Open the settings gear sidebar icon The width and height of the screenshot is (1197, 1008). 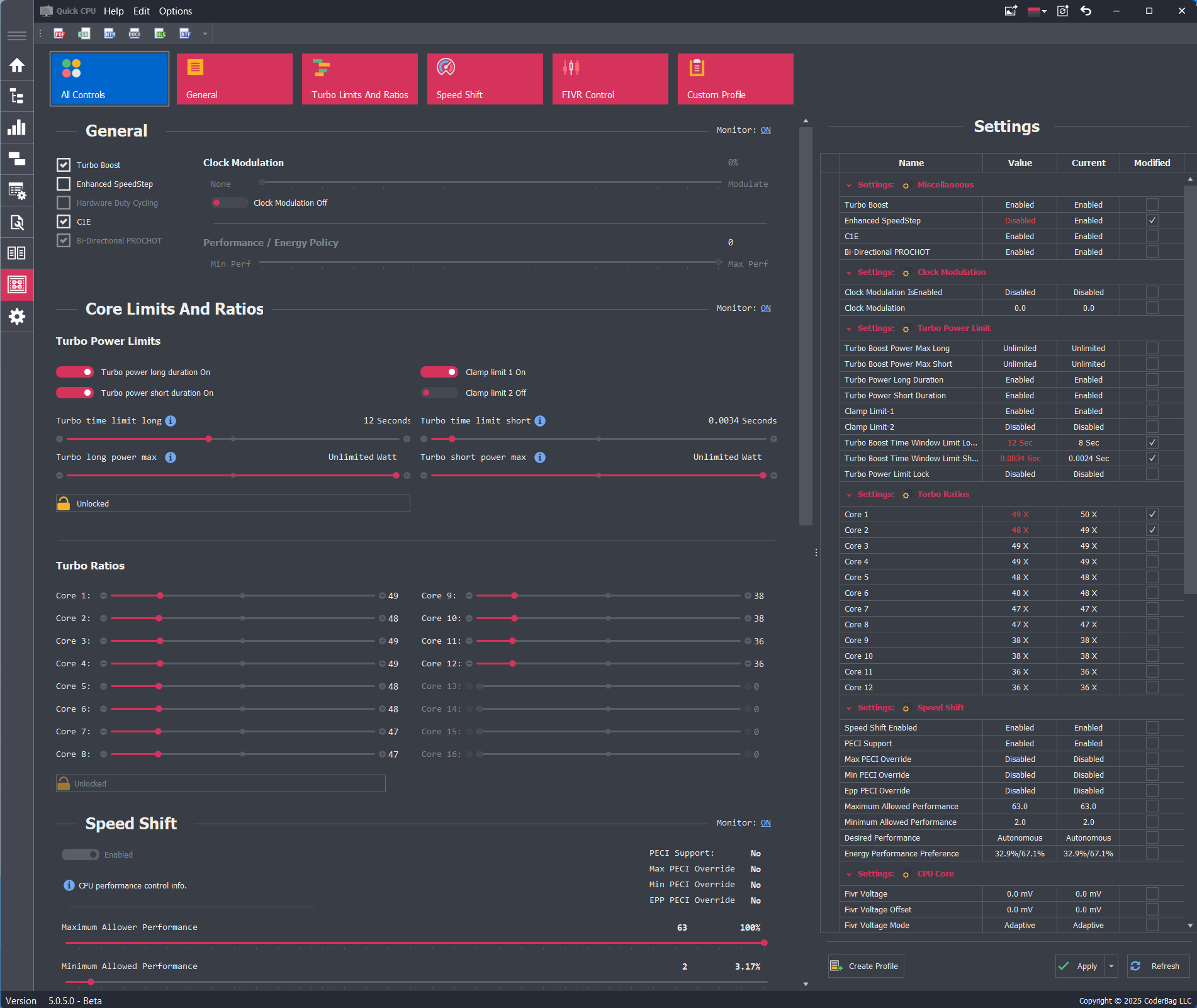17,316
